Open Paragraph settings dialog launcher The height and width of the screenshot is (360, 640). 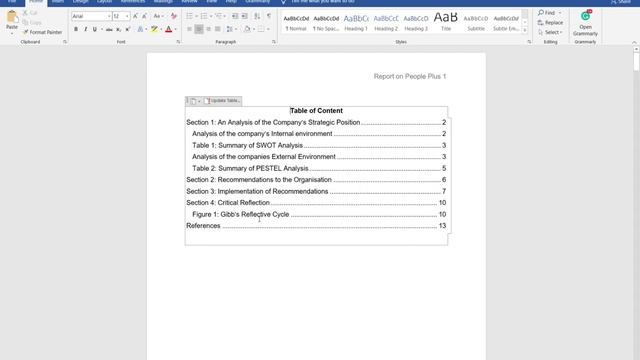273,42
